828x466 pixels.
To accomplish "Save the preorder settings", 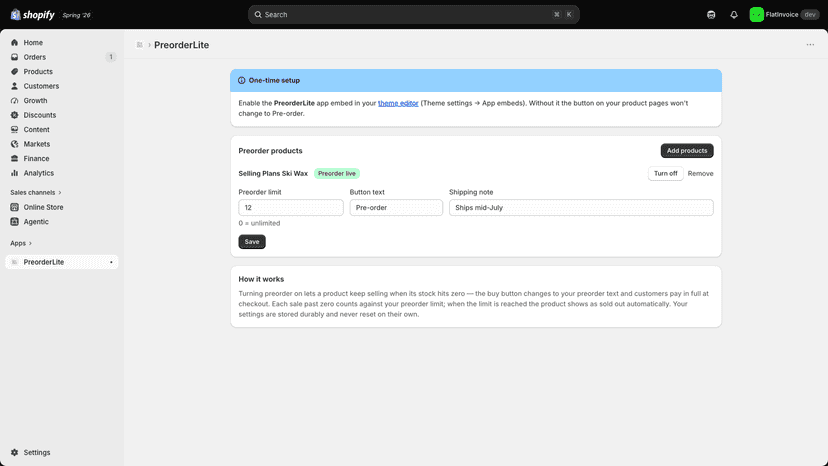I will pos(252,241).
